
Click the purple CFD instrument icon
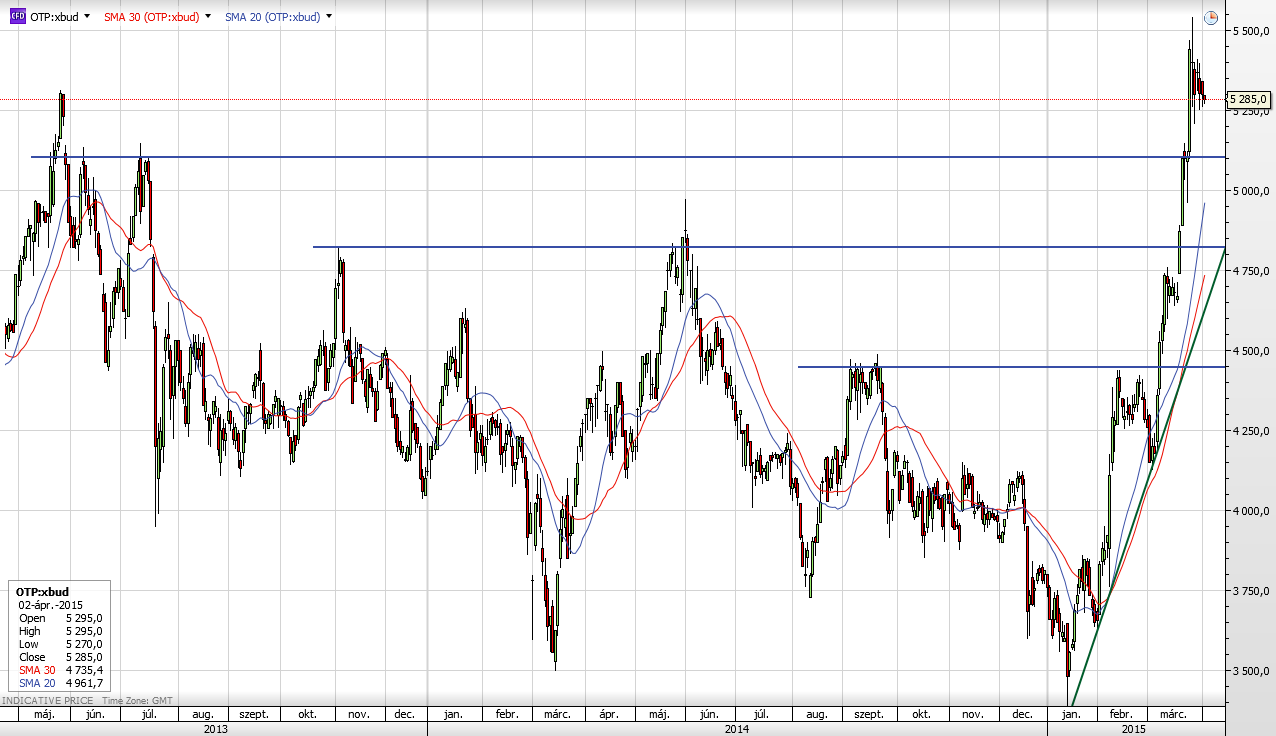[17, 17]
